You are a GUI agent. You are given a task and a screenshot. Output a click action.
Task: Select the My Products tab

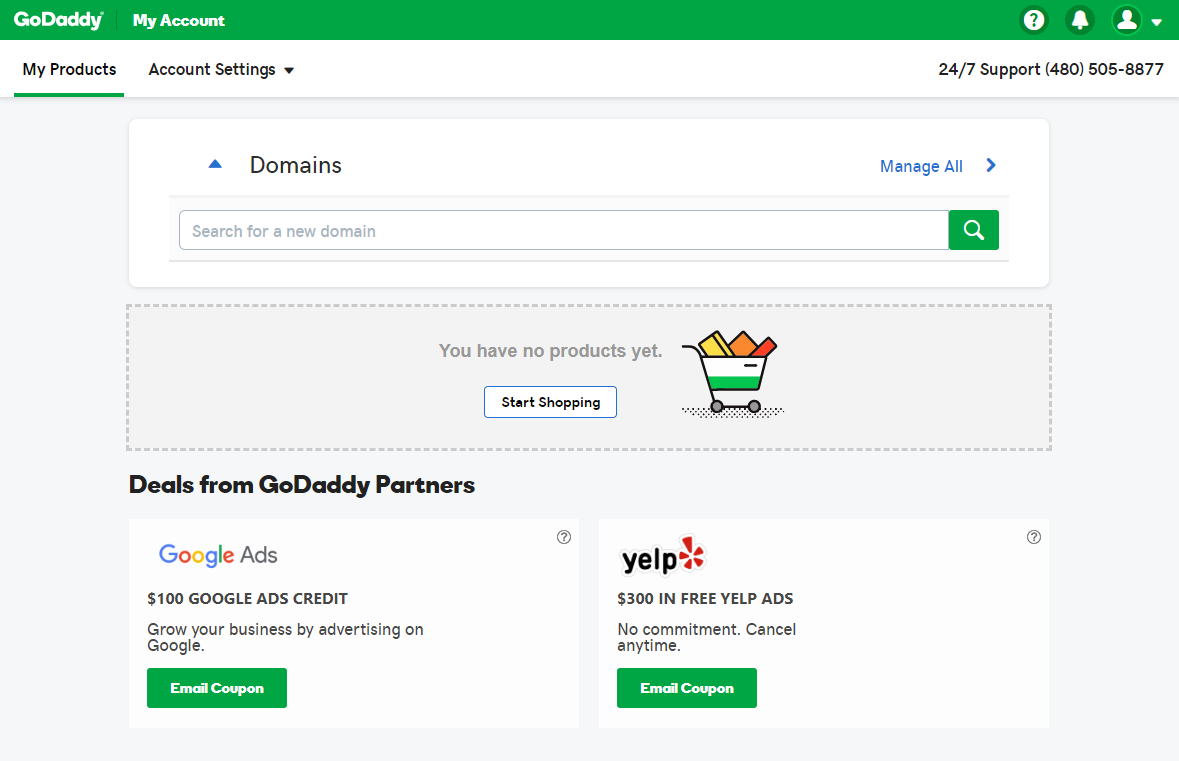[69, 69]
